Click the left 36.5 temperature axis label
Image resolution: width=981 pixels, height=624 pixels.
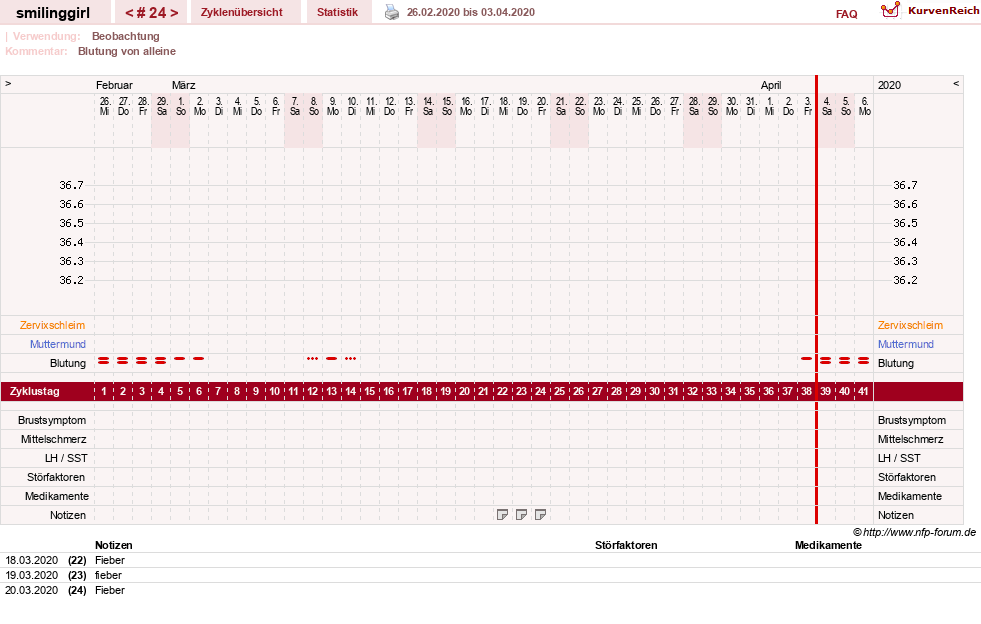[x=71, y=223]
